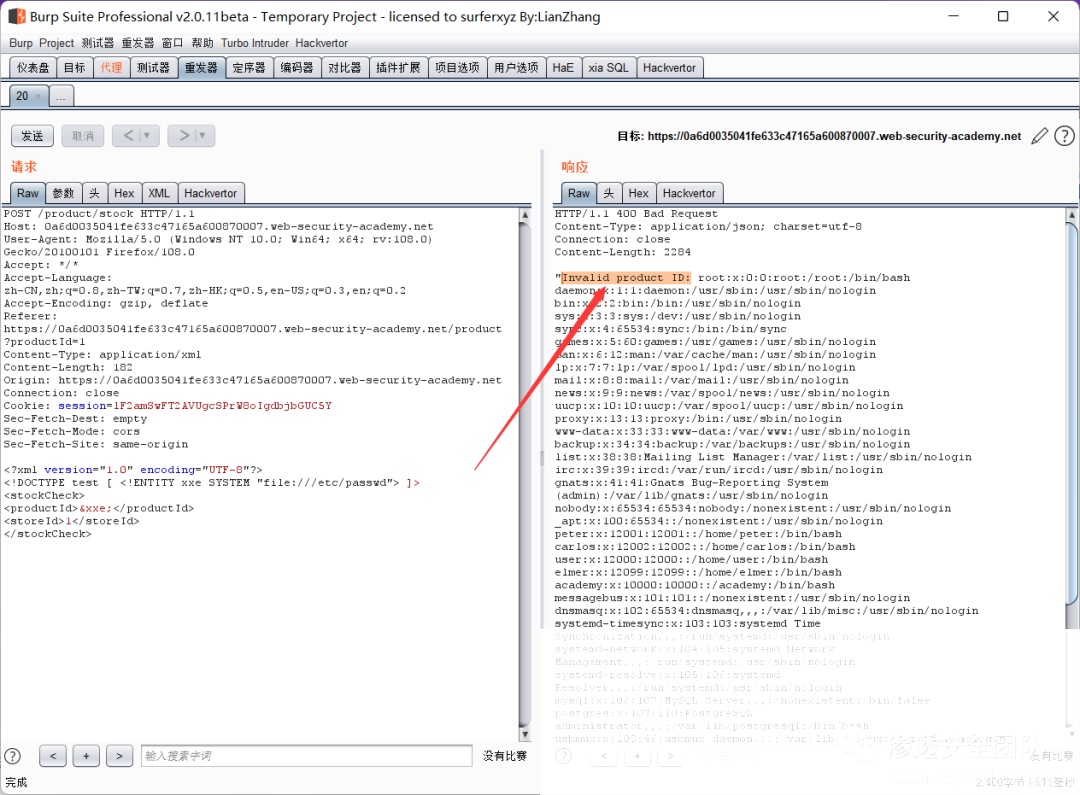Click the plus button by request search
Image resolution: width=1080 pixels, height=795 pixels.
(x=86, y=756)
